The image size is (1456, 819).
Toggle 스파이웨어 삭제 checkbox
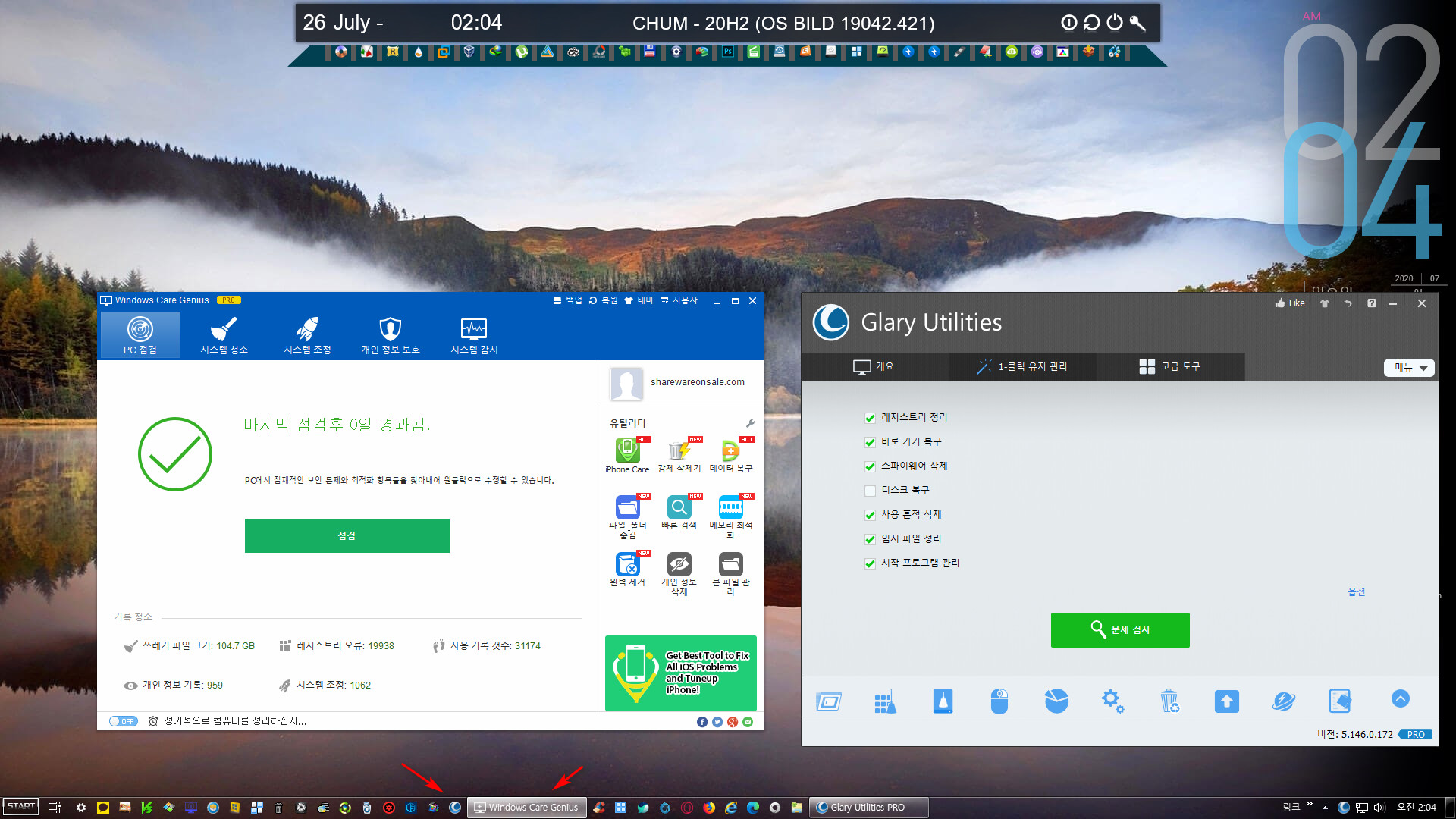[x=870, y=466]
